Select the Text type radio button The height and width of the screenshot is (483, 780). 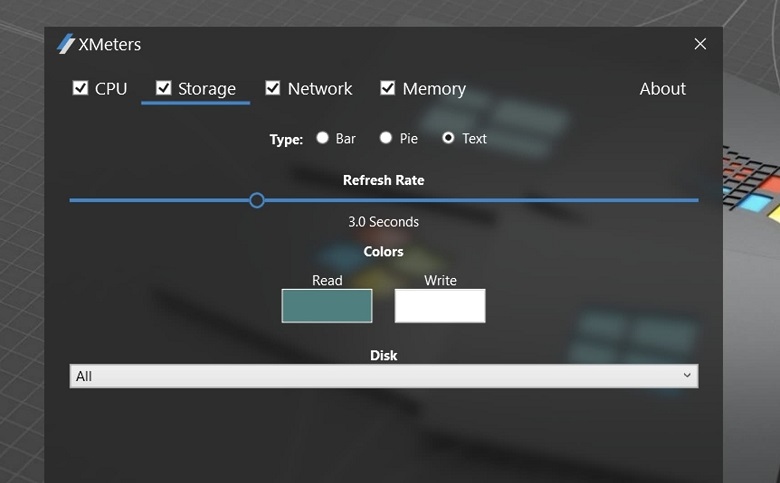coord(448,138)
